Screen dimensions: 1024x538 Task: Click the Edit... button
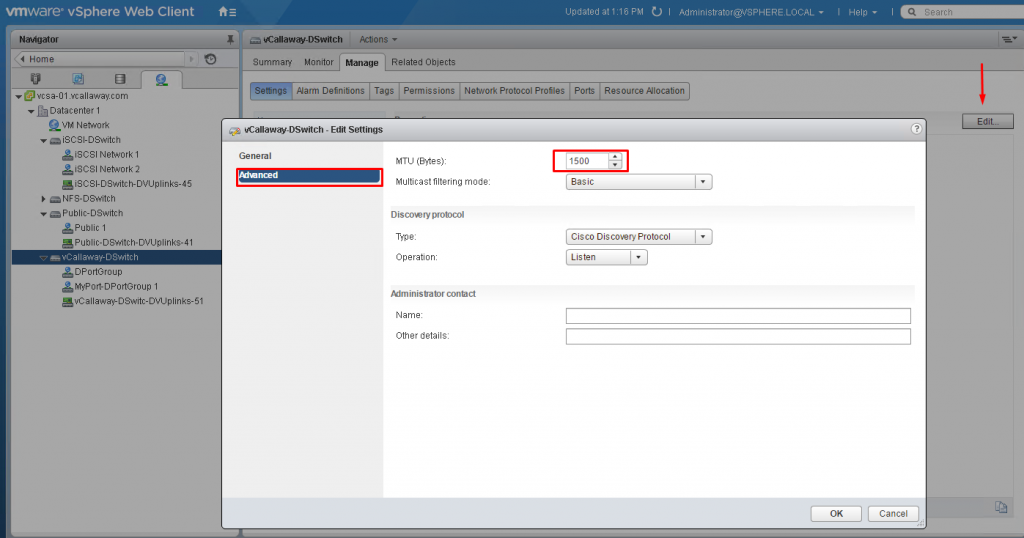pos(987,121)
